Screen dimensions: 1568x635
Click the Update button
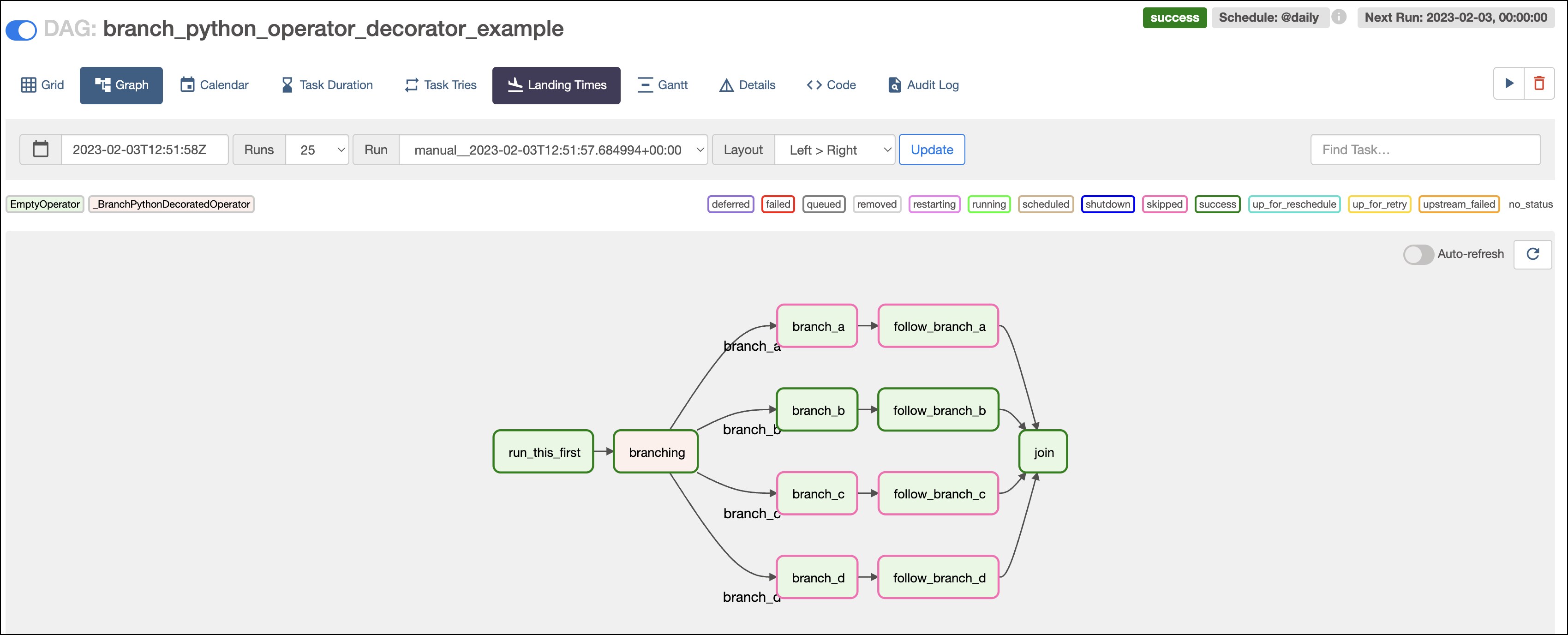(931, 149)
